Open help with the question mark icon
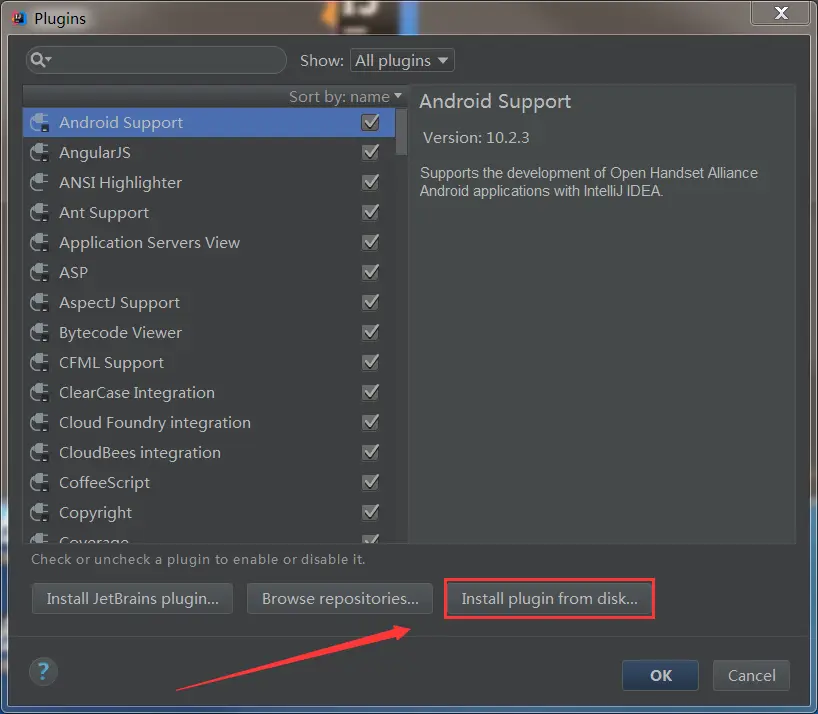The height and width of the screenshot is (714, 818). (43, 671)
